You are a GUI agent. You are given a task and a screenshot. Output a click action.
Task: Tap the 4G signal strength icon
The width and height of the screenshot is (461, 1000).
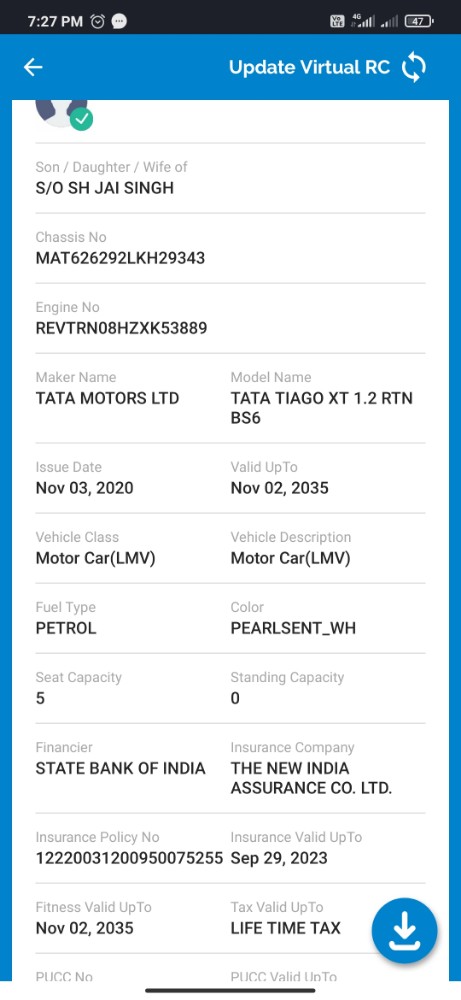point(363,21)
